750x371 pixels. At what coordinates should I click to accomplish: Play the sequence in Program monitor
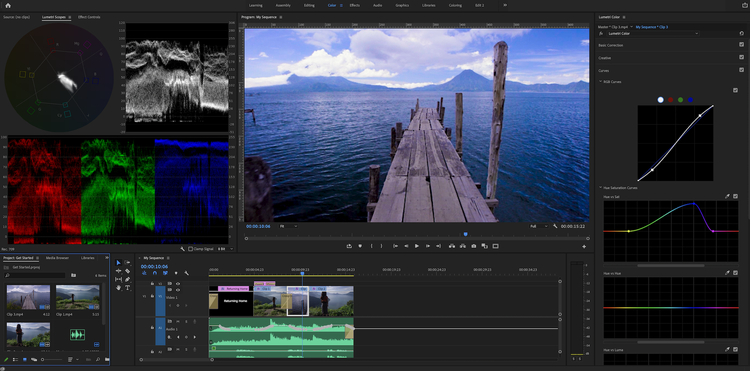pyautogui.click(x=417, y=246)
